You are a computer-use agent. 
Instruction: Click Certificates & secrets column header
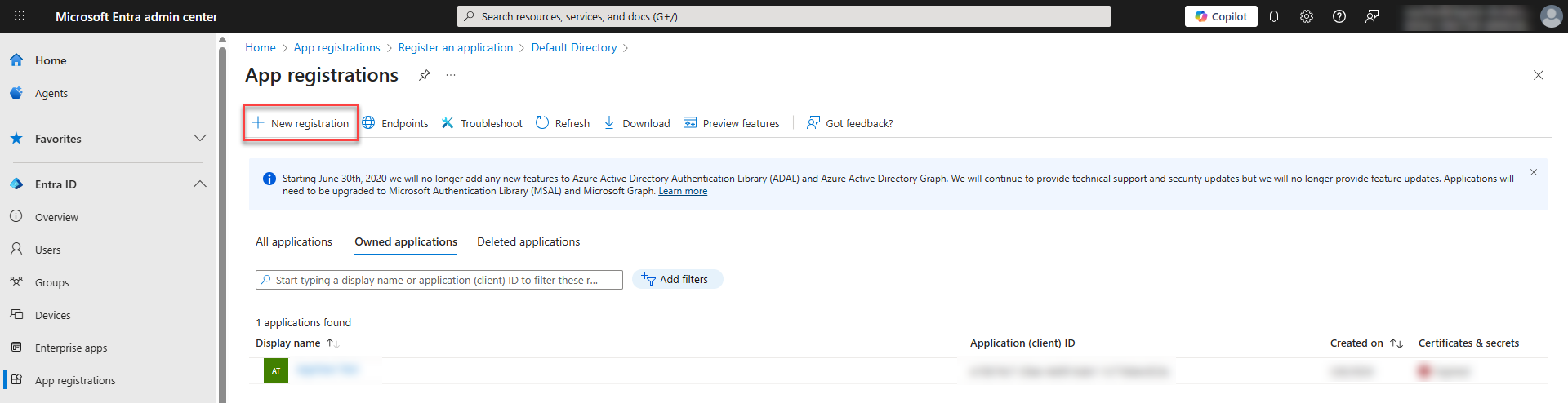tap(1468, 343)
